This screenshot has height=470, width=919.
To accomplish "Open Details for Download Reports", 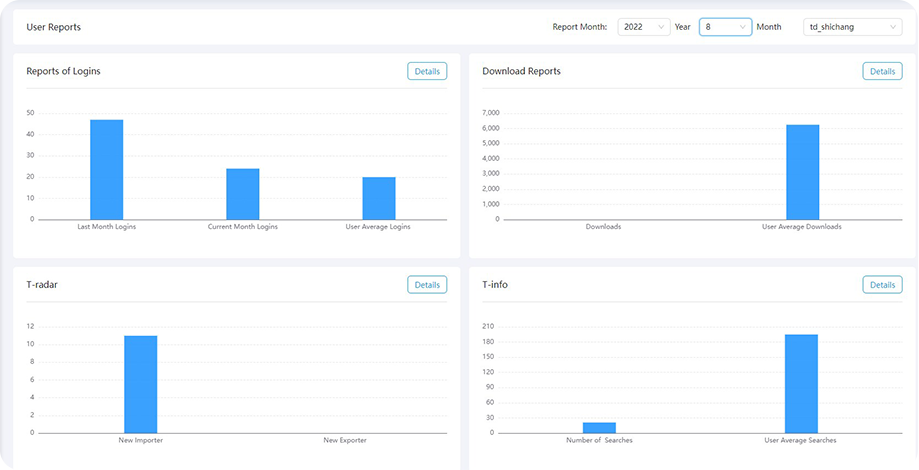I will (882, 71).
